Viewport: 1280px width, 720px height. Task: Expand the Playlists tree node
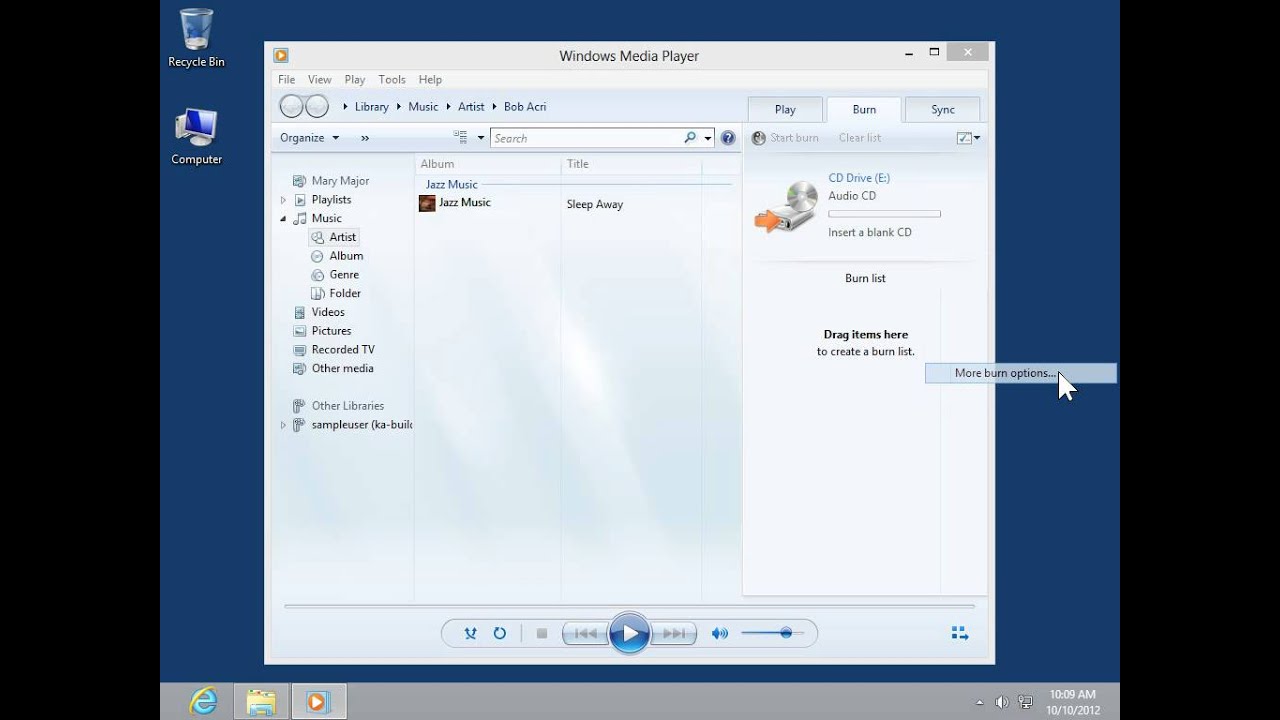tap(283, 200)
